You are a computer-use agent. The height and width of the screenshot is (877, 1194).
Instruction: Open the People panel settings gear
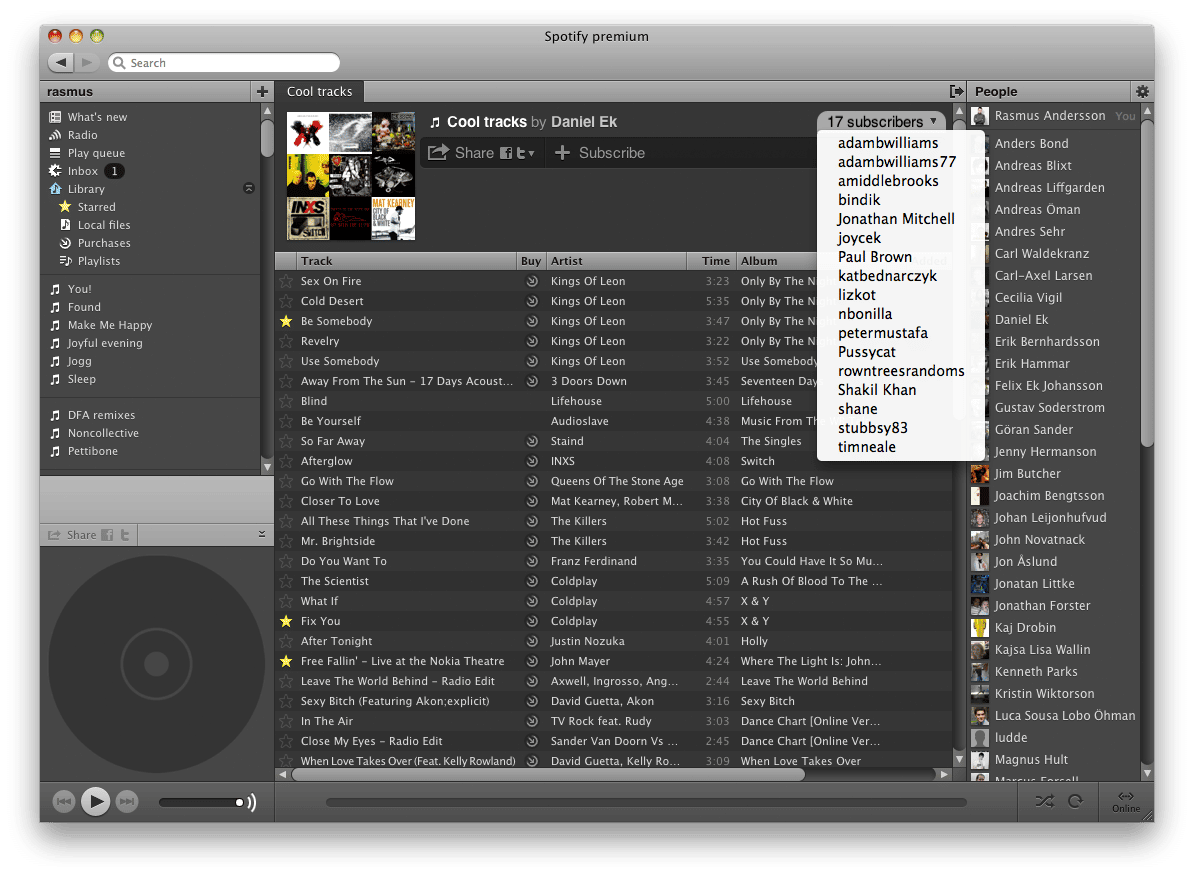1142,91
